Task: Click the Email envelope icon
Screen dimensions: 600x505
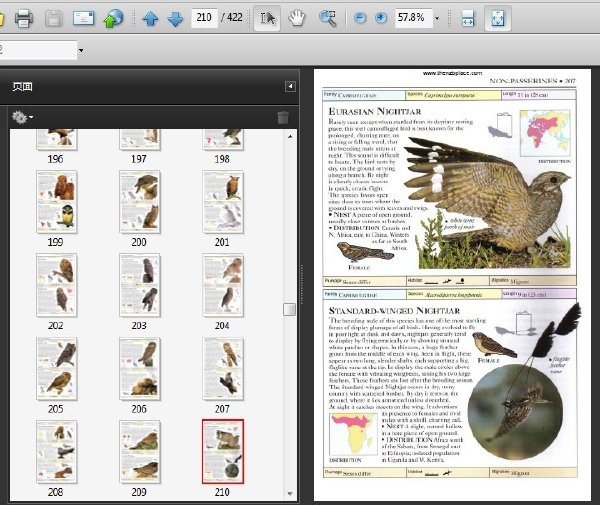Action: (83, 18)
